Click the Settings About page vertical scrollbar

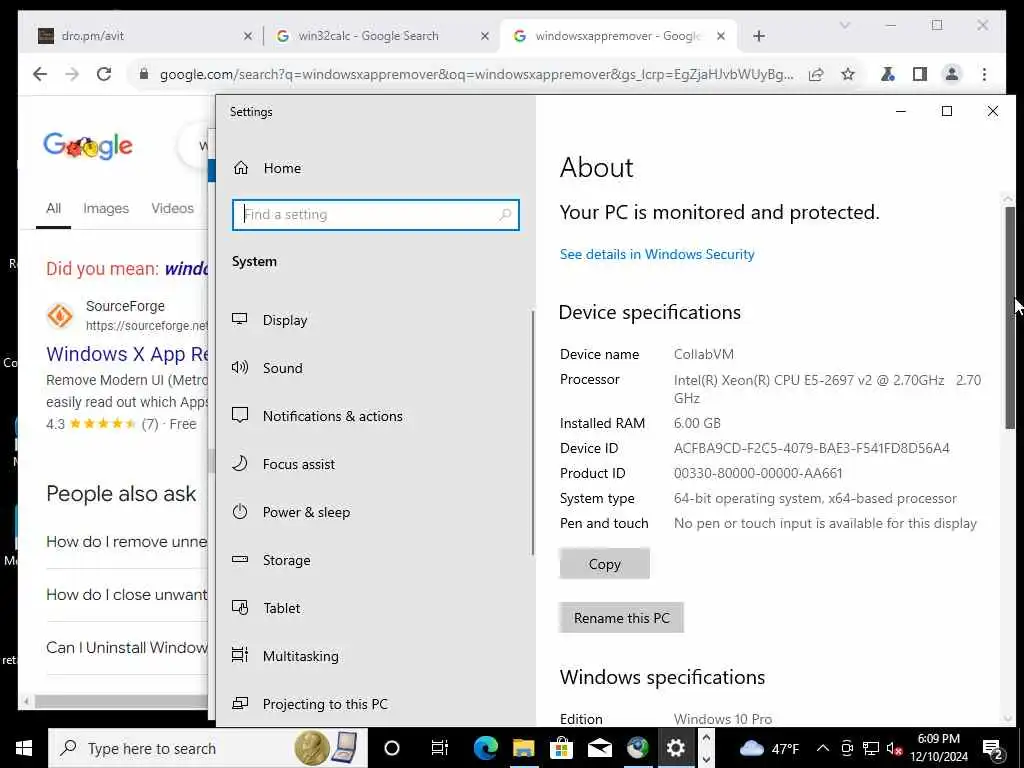(1010, 317)
